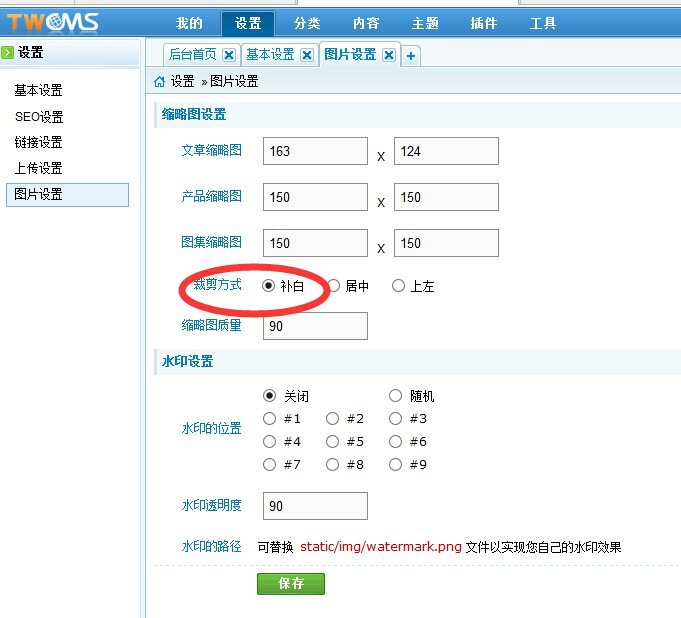
Task: Open the 内容 top menu
Action: [x=365, y=24]
